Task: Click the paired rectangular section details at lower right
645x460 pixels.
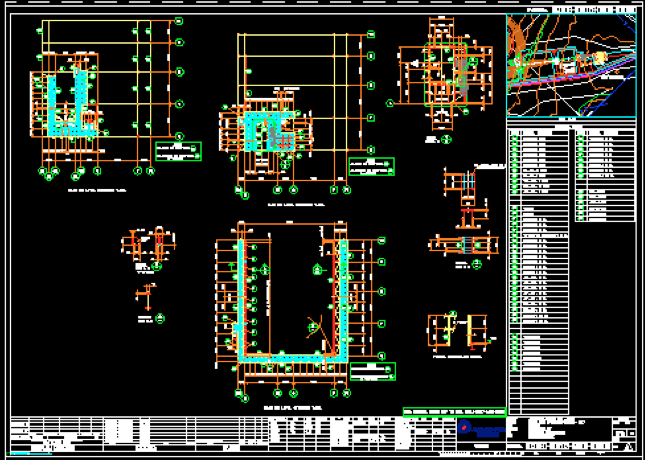Action: (458, 331)
